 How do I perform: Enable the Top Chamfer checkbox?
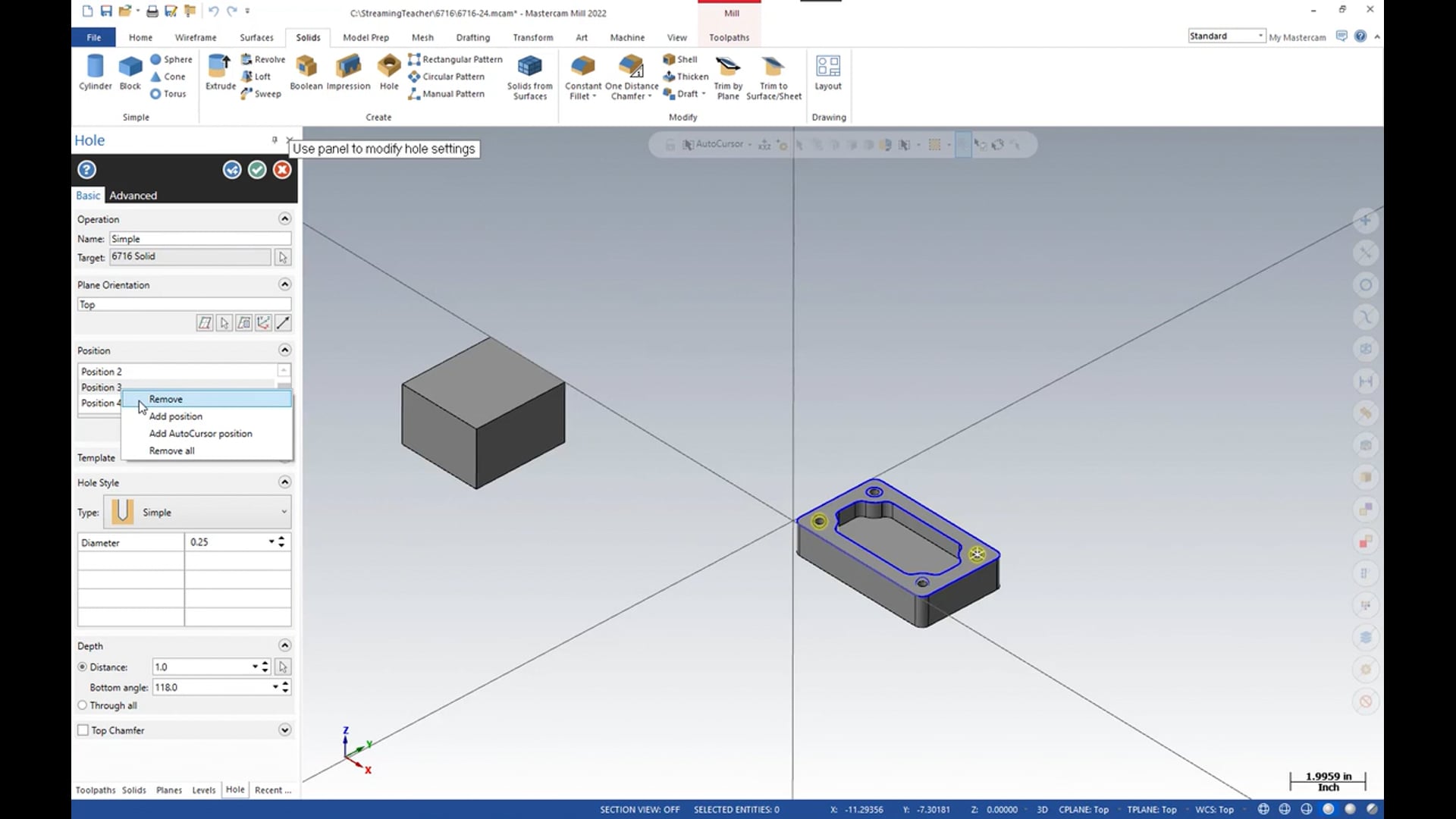point(83,729)
